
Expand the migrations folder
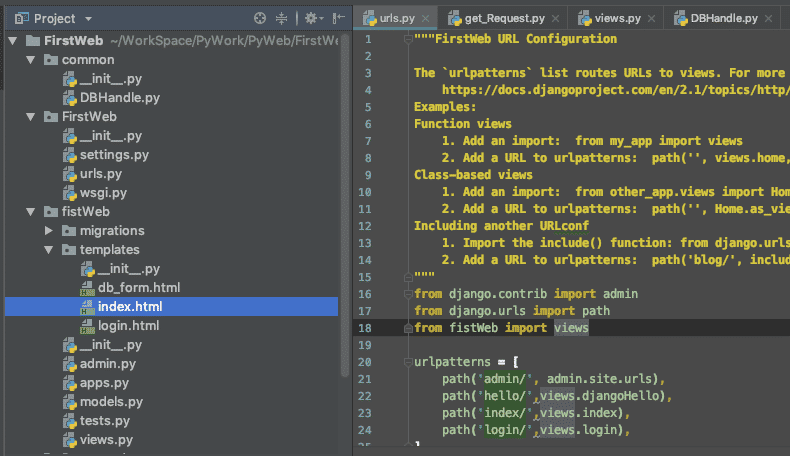tap(49, 231)
